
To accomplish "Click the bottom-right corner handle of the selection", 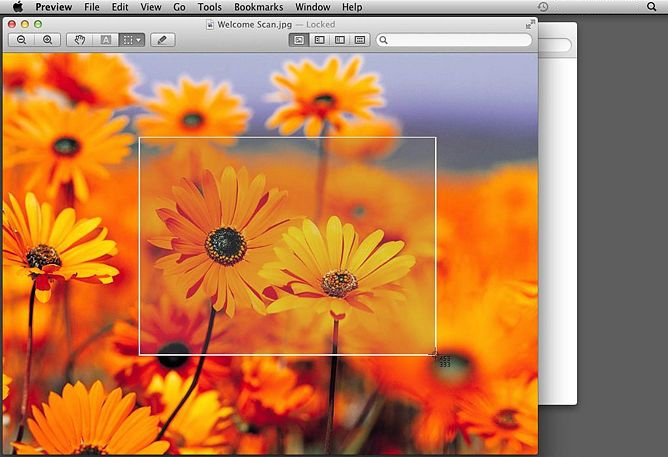I will 435,354.
